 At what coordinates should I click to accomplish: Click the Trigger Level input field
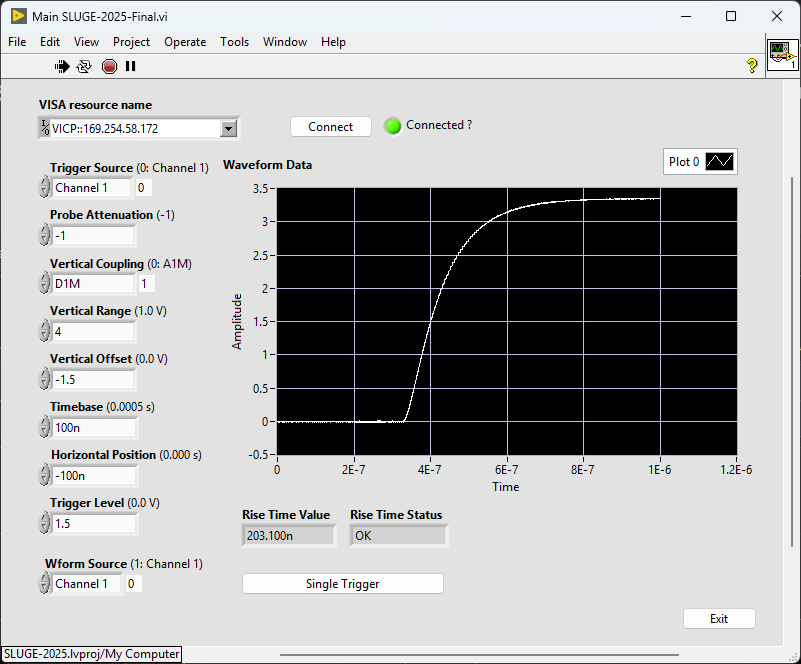pos(95,523)
